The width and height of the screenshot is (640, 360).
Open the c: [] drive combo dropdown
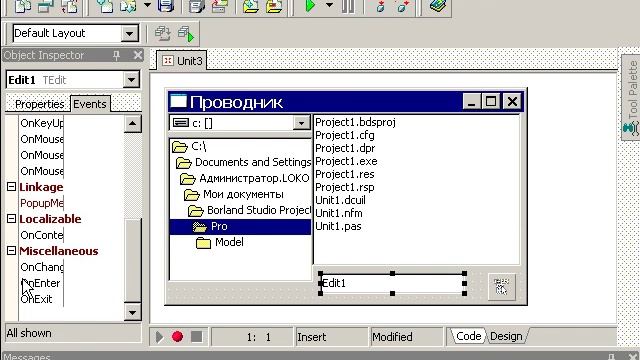click(301, 123)
